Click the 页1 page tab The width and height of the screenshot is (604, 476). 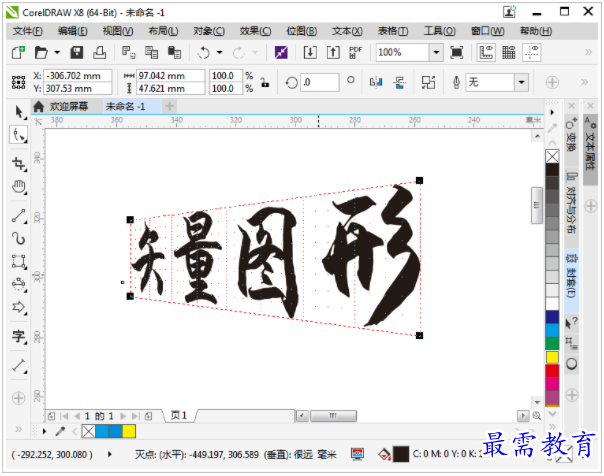click(179, 416)
